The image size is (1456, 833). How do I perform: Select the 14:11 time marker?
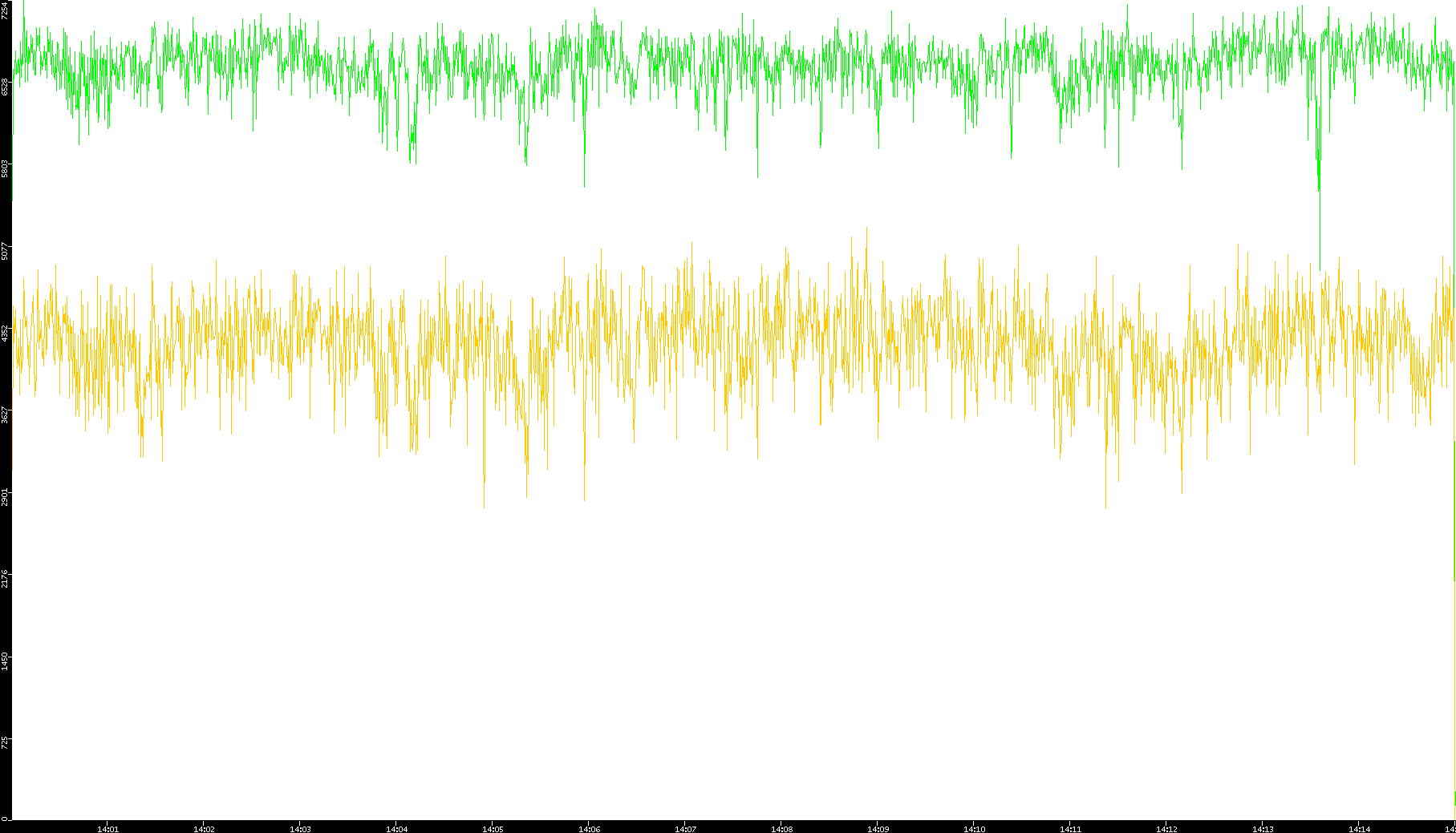pos(1070,829)
